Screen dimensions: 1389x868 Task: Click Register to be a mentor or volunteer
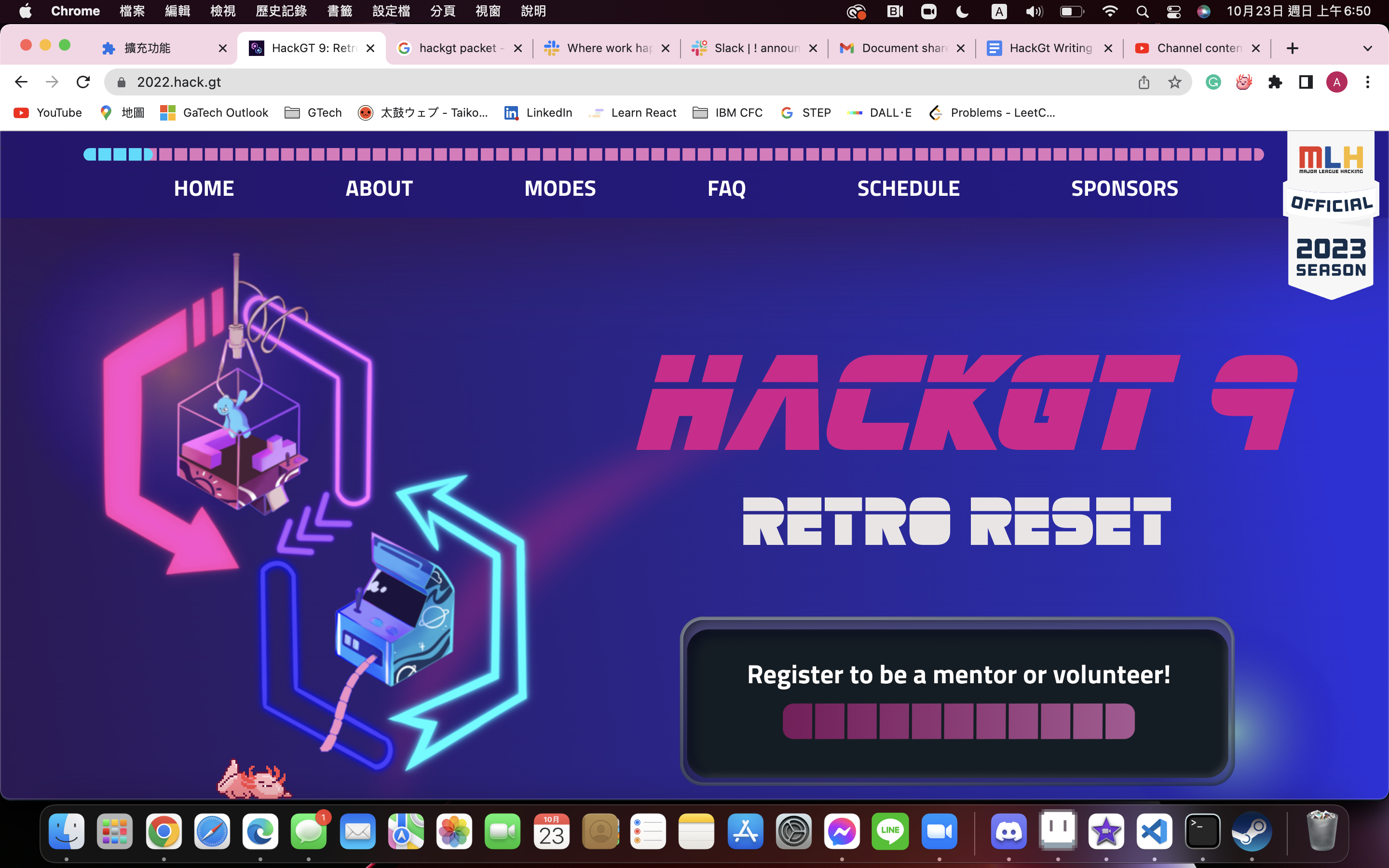(958, 675)
